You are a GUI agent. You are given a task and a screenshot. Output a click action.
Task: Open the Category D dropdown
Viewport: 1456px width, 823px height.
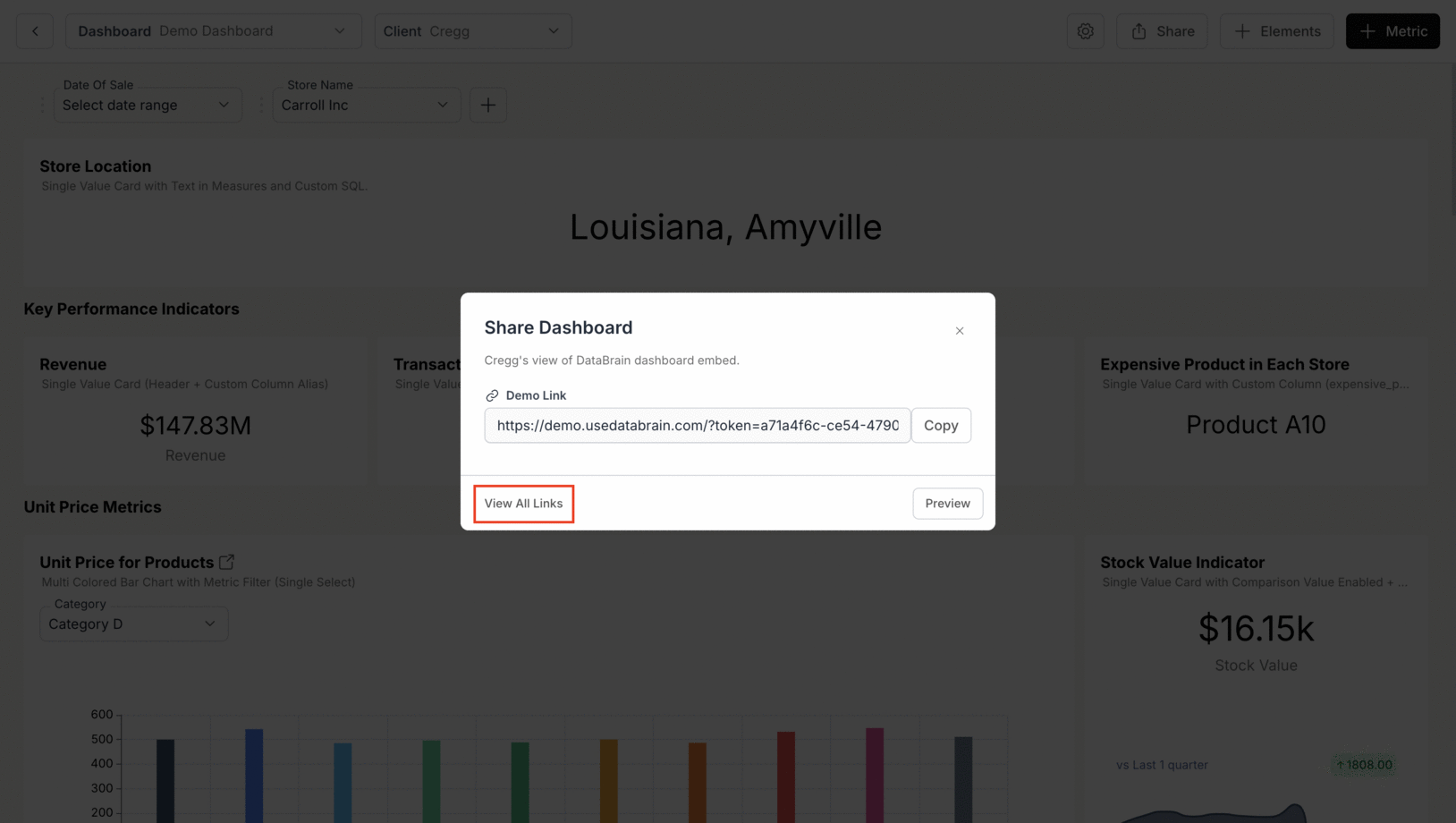click(132, 624)
